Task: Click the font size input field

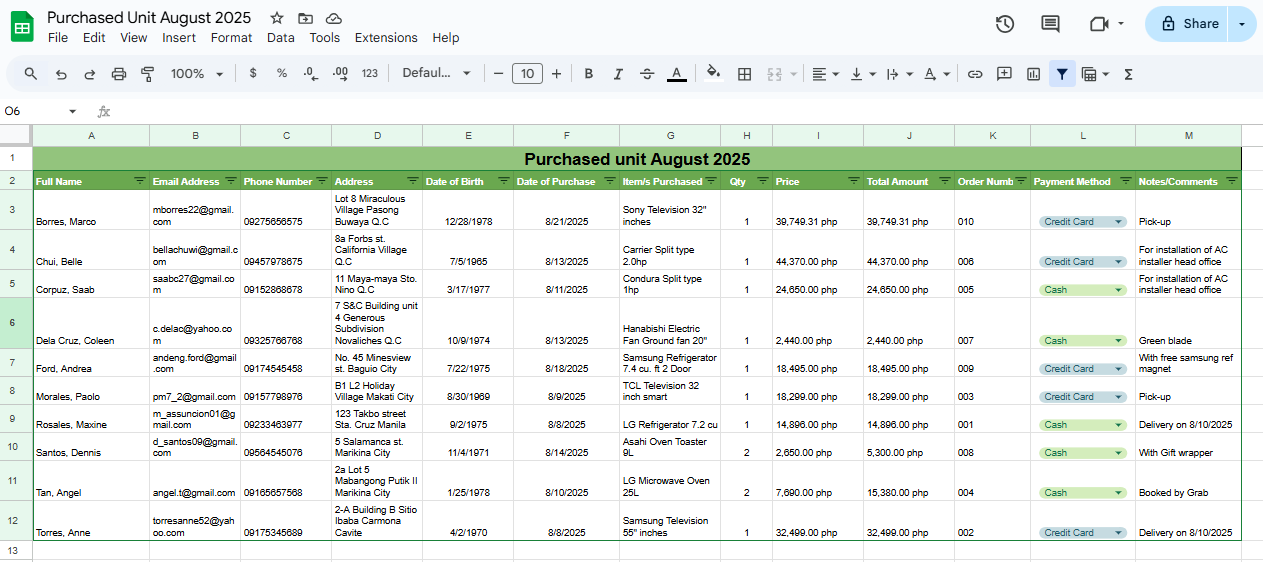Action: pos(527,74)
